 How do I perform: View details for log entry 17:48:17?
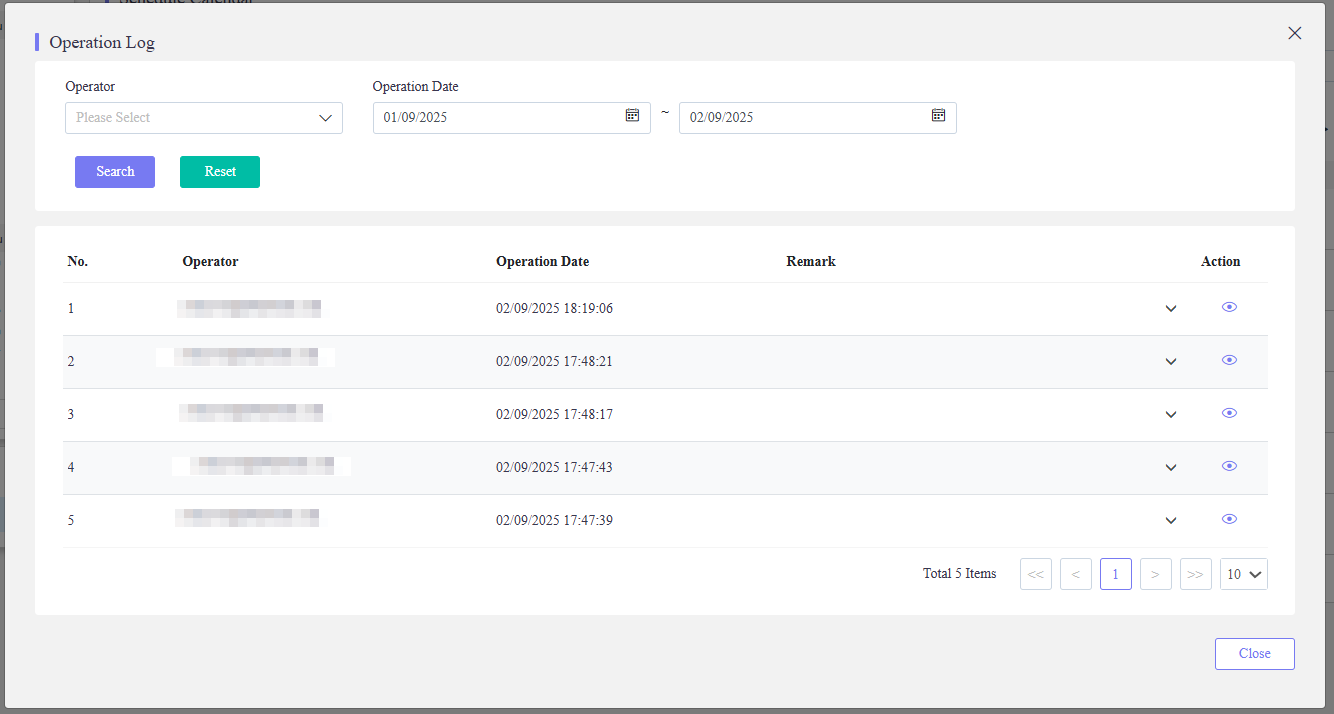[1229, 413]
